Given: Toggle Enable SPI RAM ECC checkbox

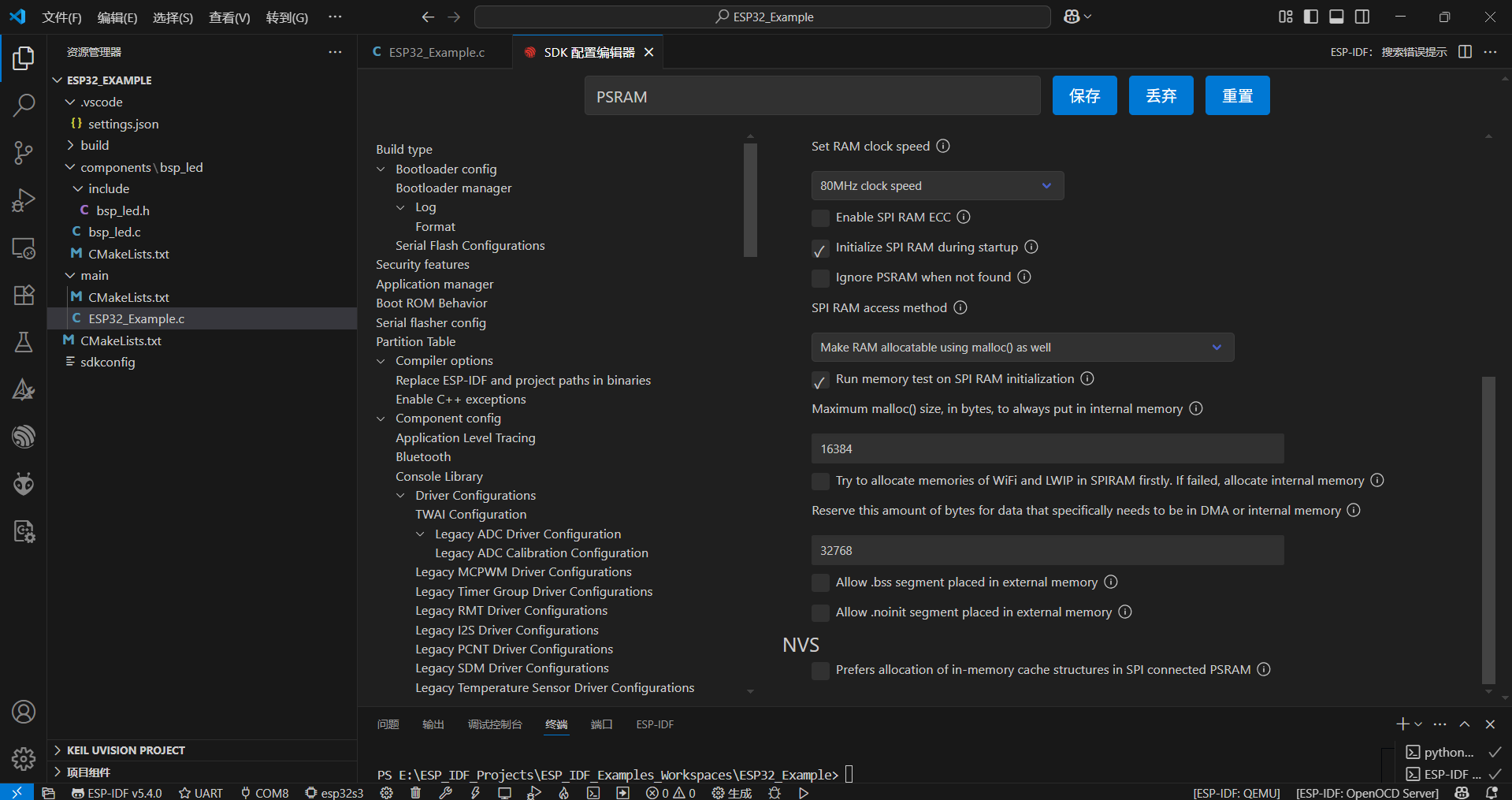Looking at the screenshot, I should pyautogui.click(x=820, y=218).
